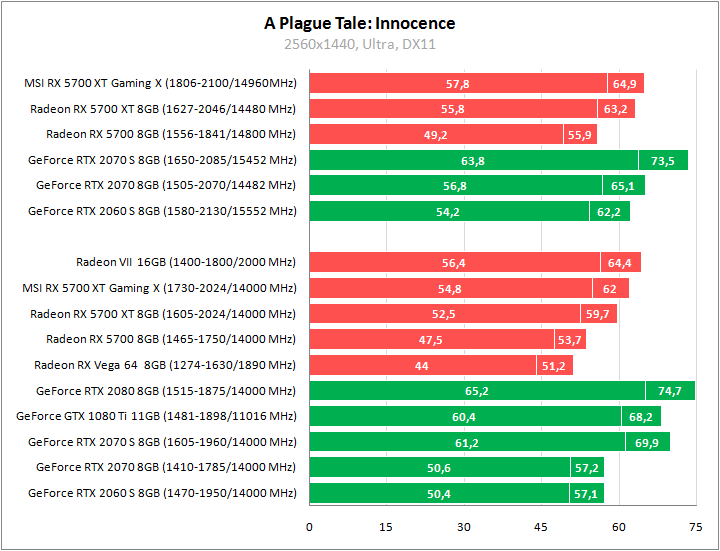Select the Radeon VII 16GB label
Viewport: 720px width, 551px height.
[x=186, y=263]
